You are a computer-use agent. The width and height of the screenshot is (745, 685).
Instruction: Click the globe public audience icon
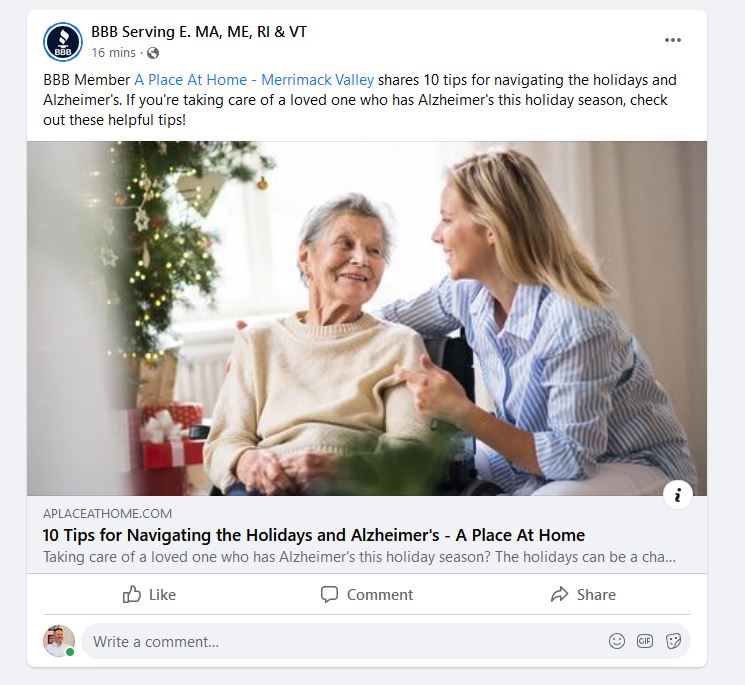(153, 53)
